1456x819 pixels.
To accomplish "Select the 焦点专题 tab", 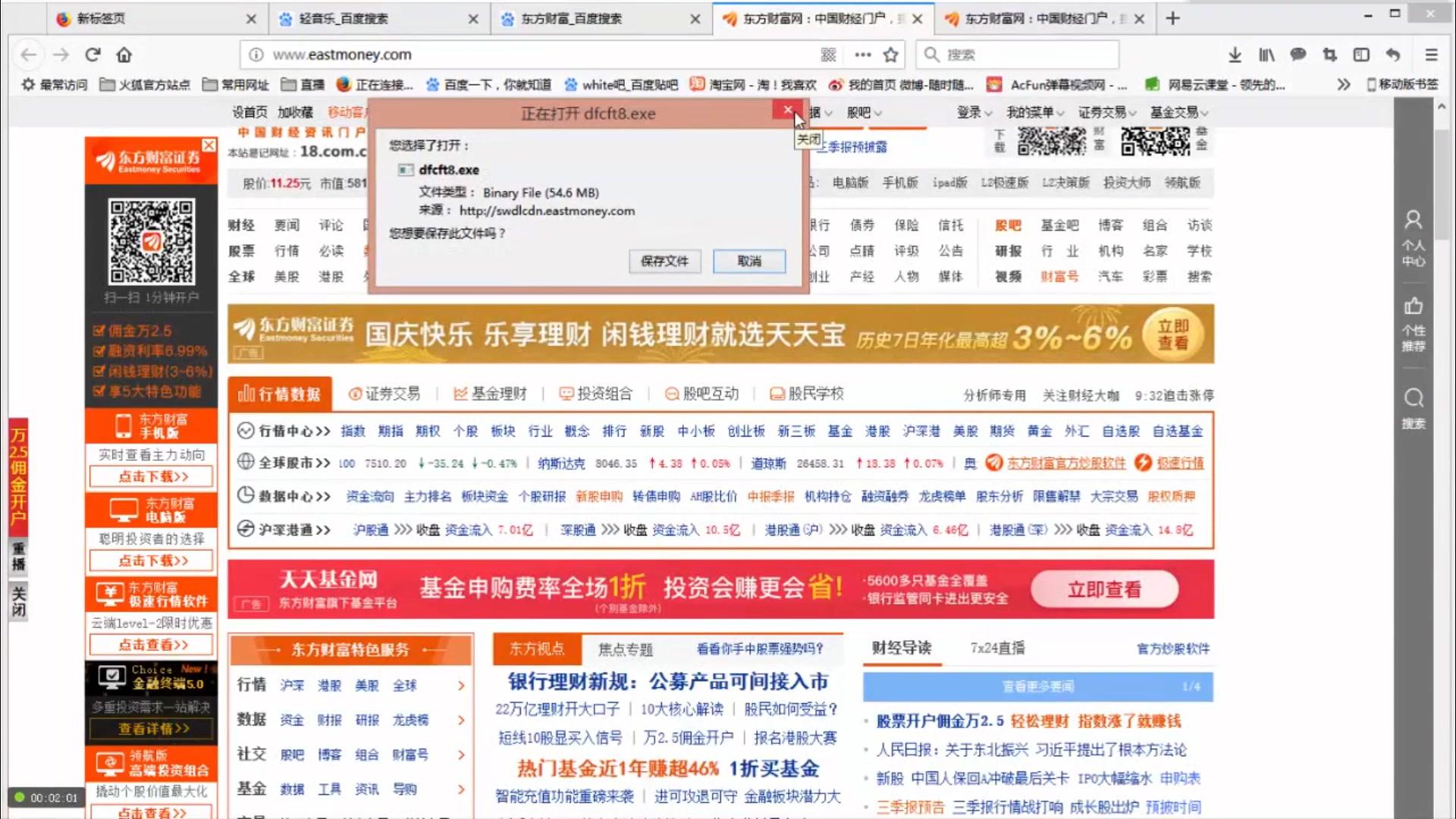I will click(x=628, y=649).
